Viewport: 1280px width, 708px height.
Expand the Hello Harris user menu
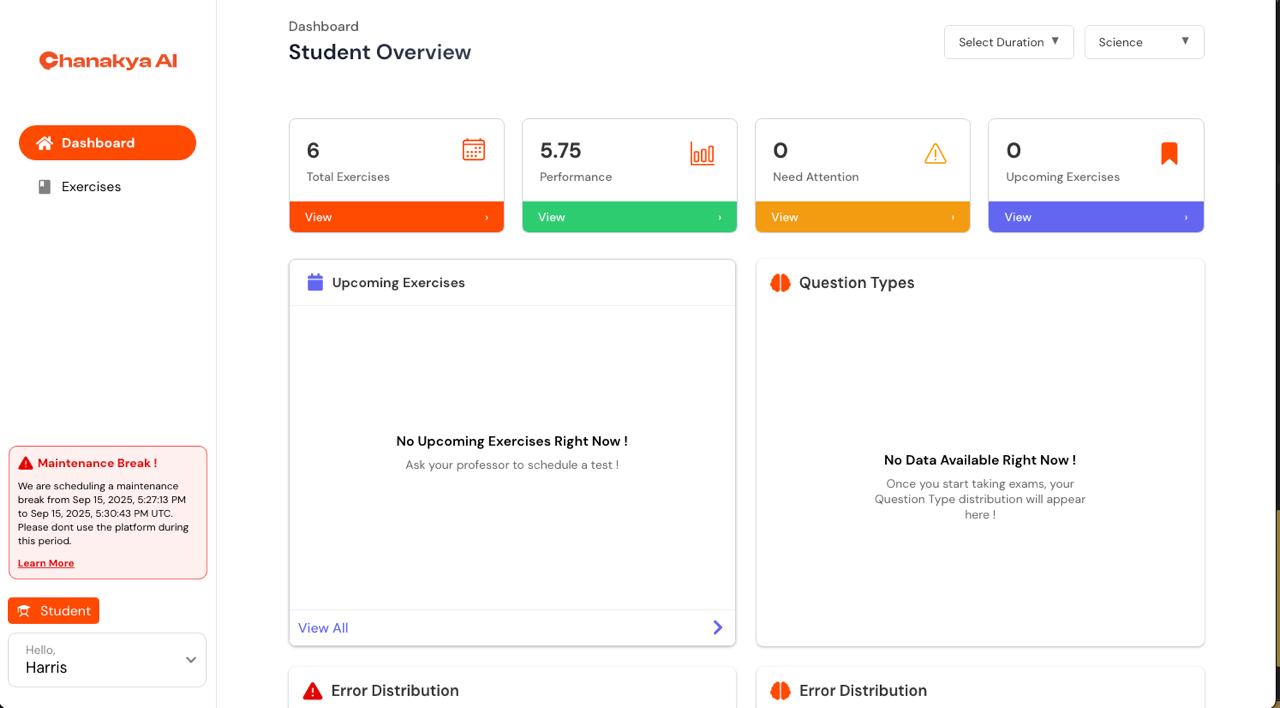(107, 660)
